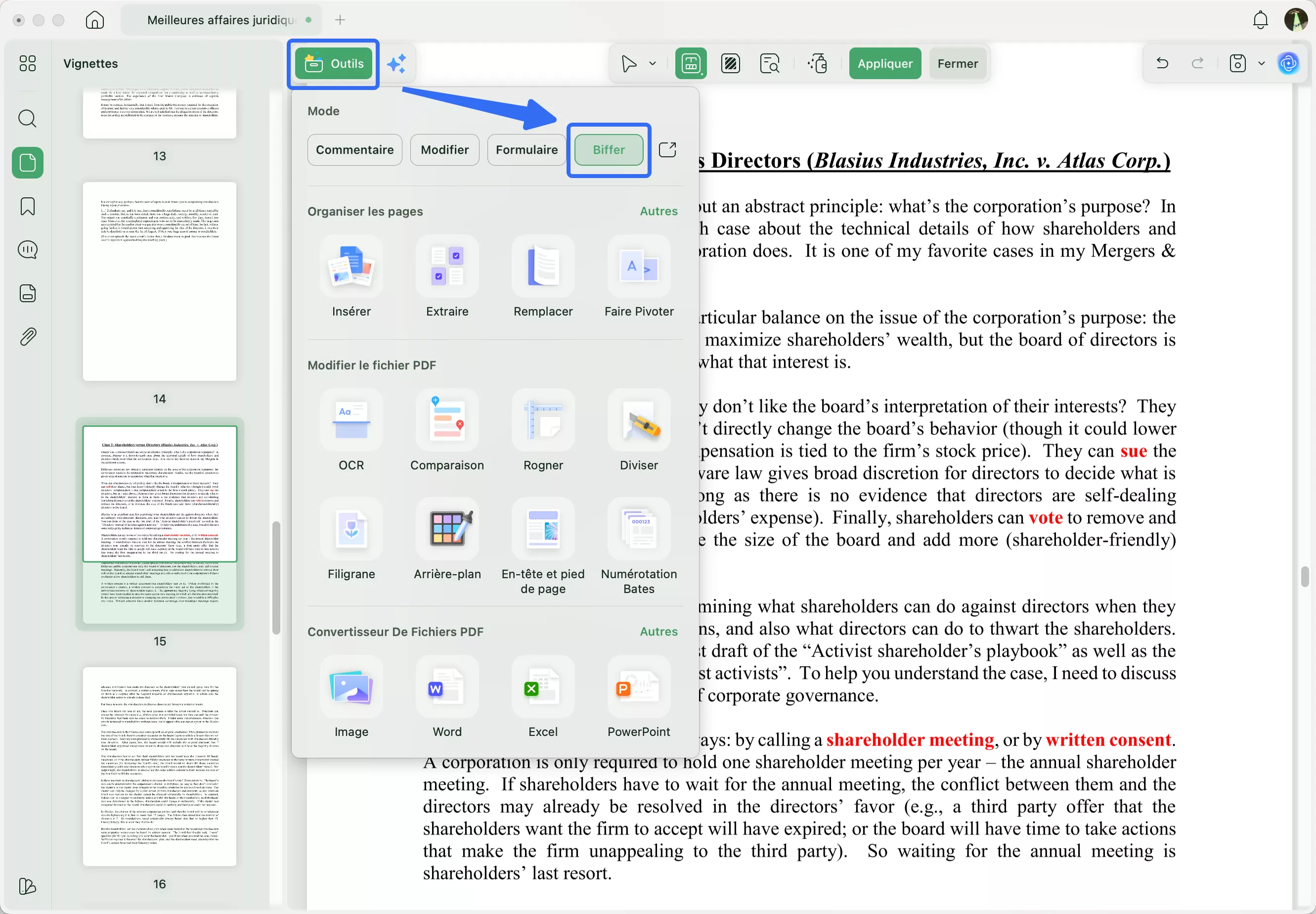
Task: Switch to Commentaire mode
Action: coord(354,149)
